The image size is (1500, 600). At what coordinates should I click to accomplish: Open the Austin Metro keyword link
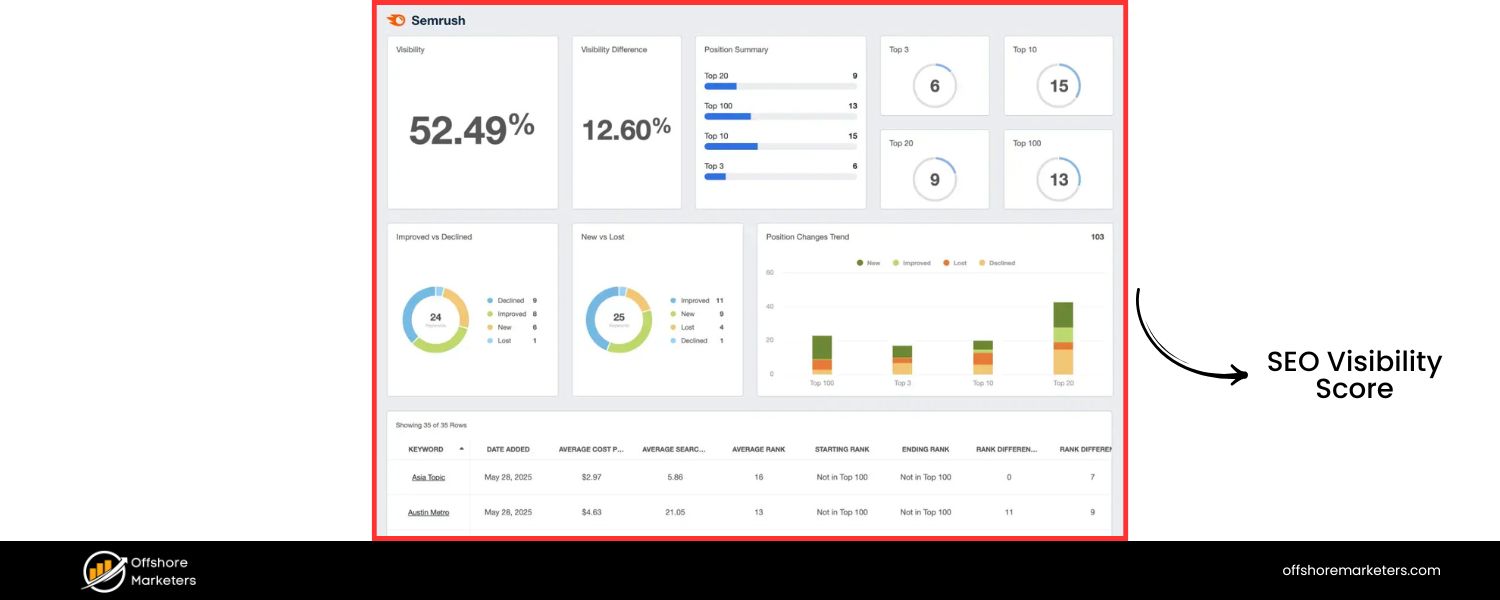click(428, 512)
